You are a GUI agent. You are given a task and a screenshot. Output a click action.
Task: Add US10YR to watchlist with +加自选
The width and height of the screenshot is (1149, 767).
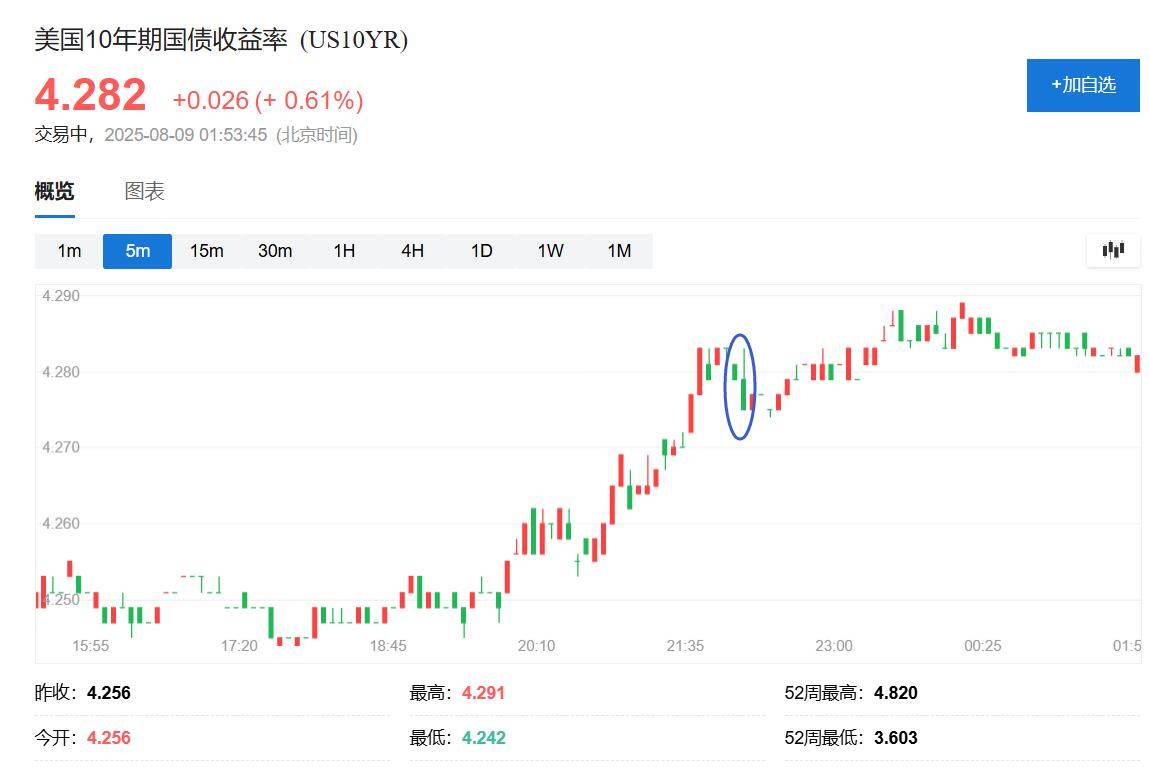1082,85
